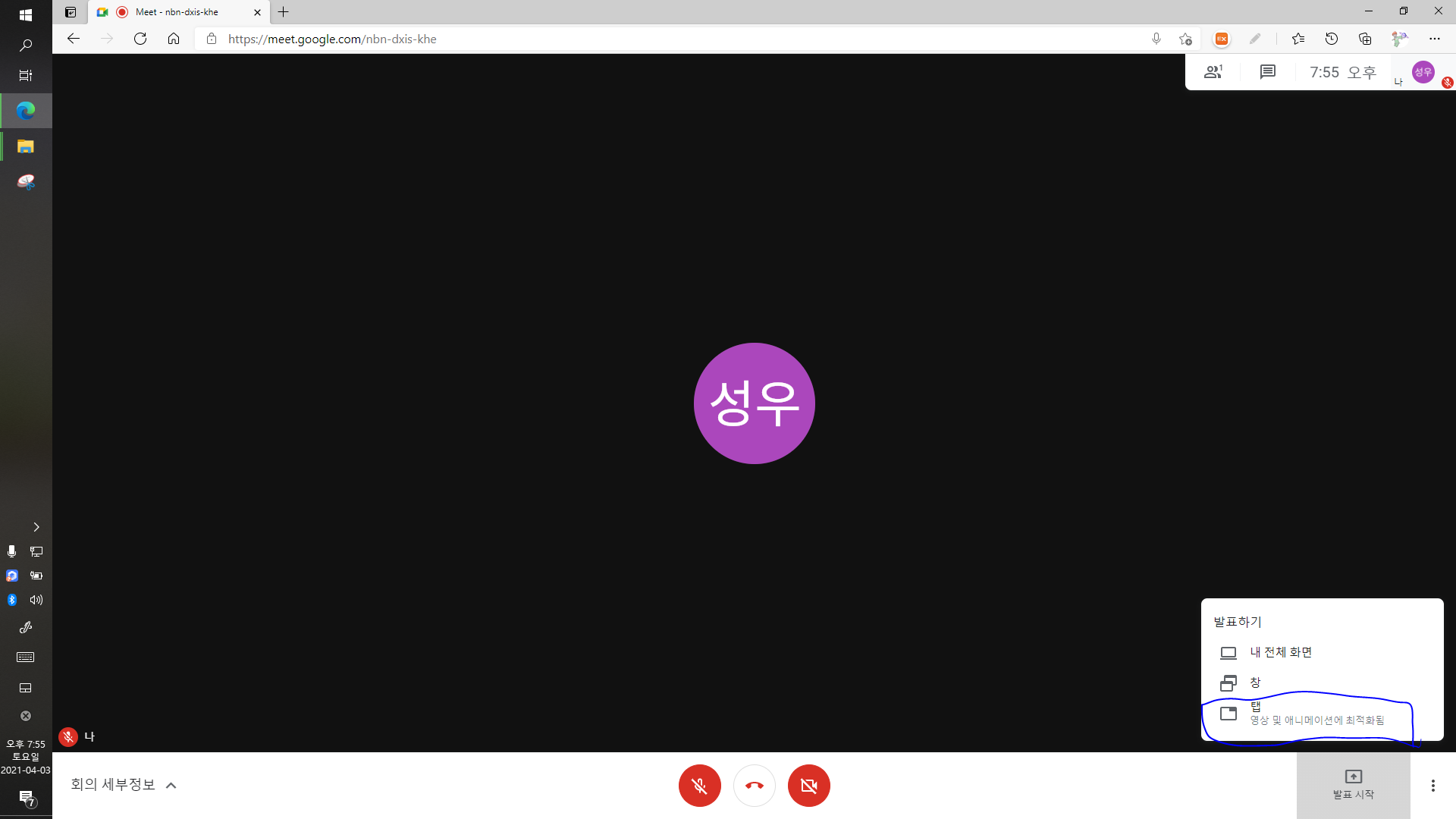1456x819 pixels.
Task: Open browser history icon
Action: click(1331, 39)
